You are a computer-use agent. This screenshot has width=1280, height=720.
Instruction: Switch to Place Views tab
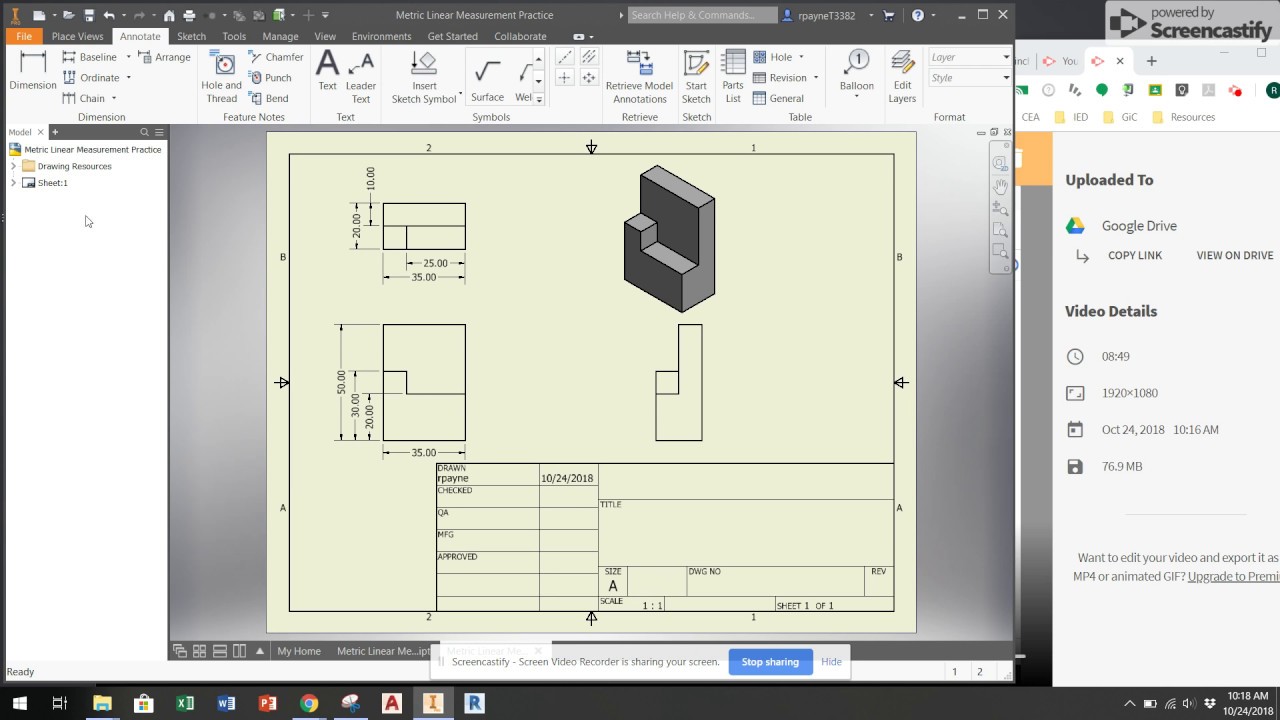(x=77, y=36)
